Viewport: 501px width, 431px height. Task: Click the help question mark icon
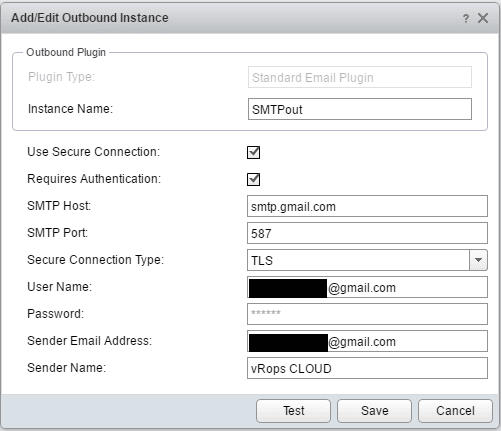tap(466, 18)
